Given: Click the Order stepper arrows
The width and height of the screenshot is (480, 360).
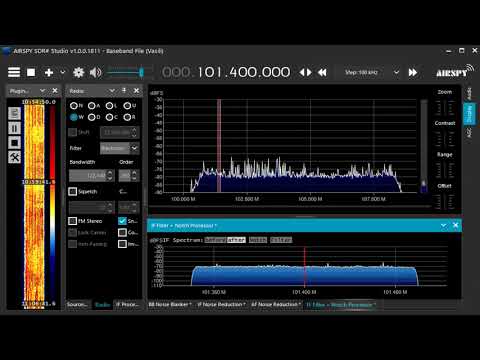Looking at the screenshot, I should [x=134, y=175].
